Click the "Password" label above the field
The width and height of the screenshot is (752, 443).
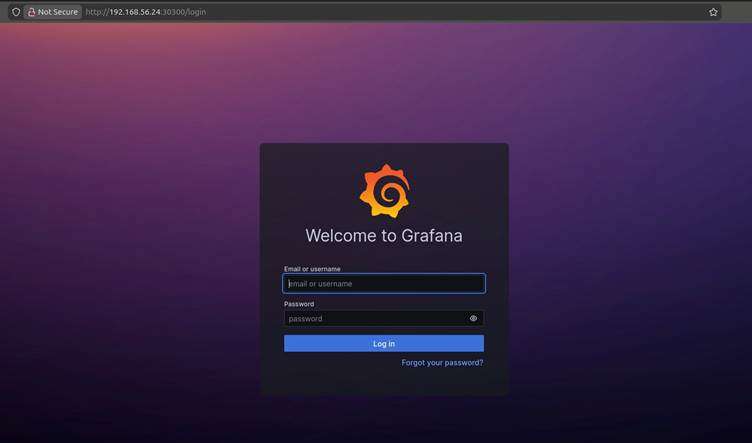tap(299, 304)
